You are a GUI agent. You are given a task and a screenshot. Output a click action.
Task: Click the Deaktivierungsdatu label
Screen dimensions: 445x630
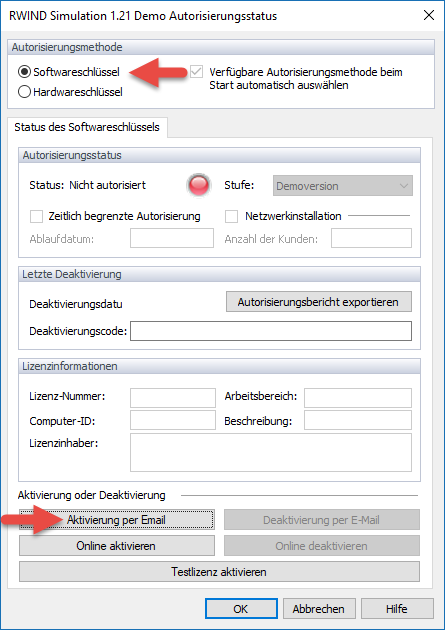coord(76,304)
